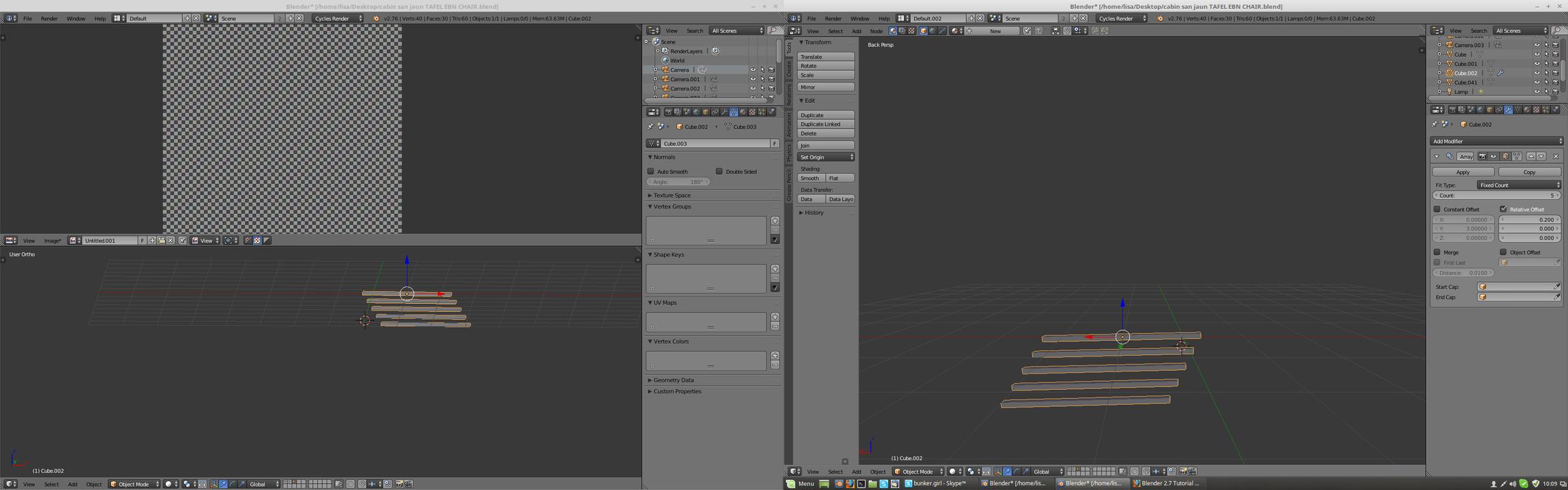
Task: Open Object Mode dropdown in left viewport
Action: pos(134,484)
